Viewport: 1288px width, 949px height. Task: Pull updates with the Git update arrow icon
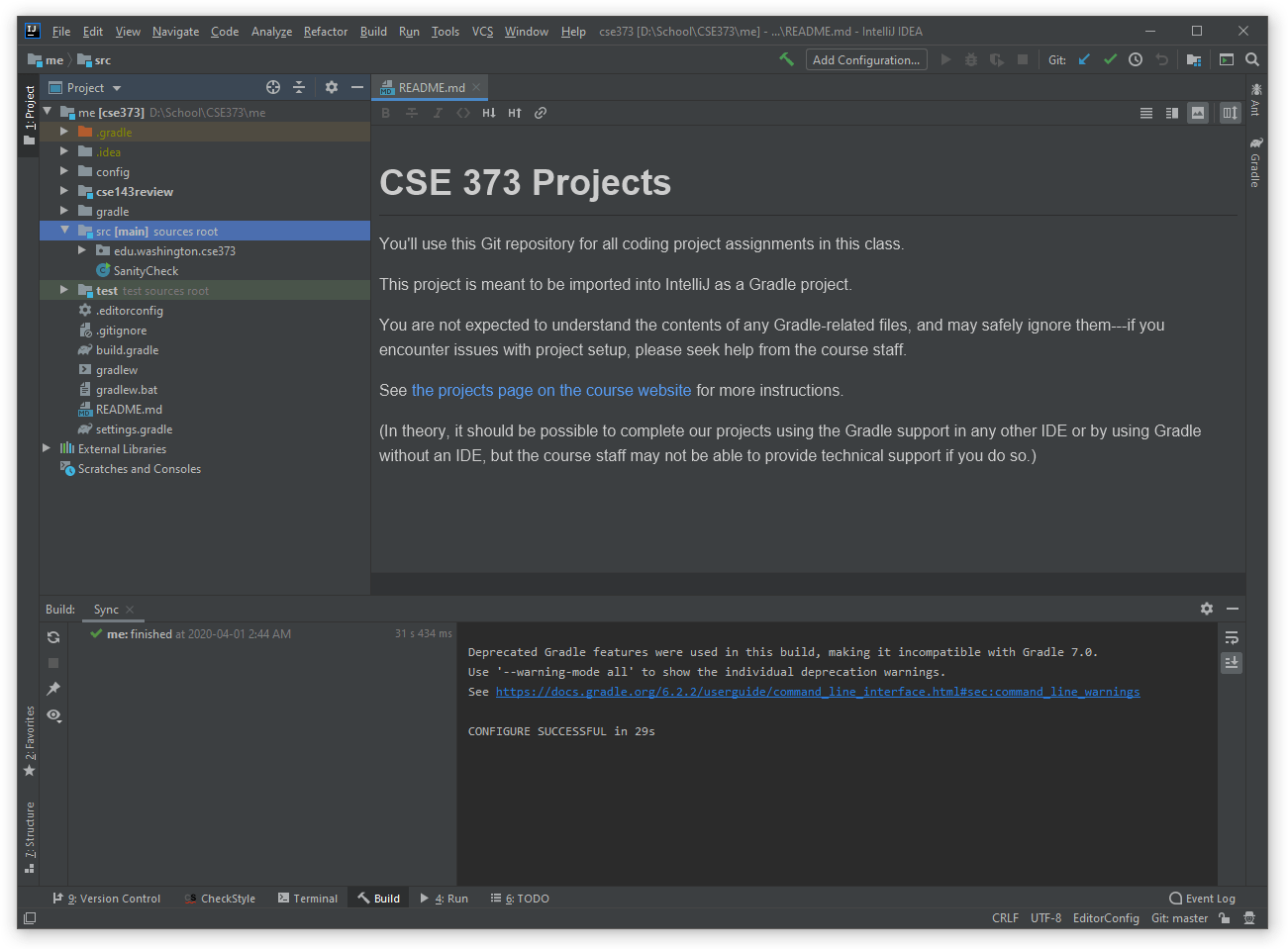point(1083,59)
